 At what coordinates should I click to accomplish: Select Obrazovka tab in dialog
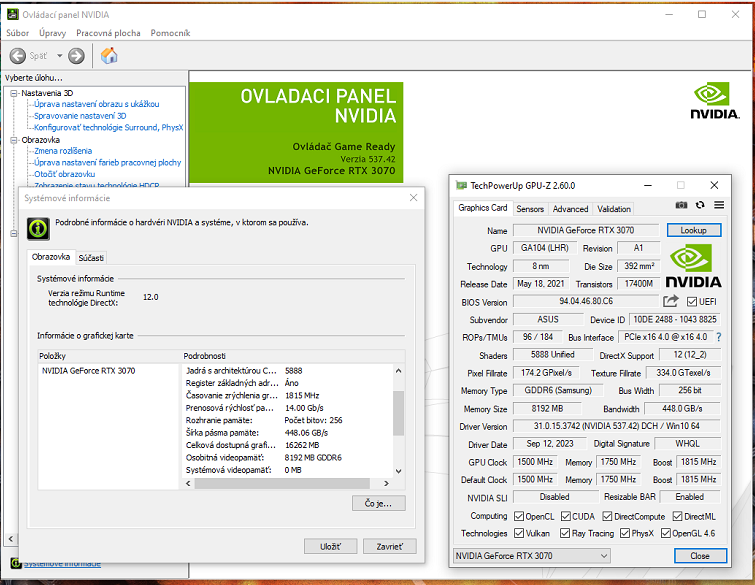point(51,257)
